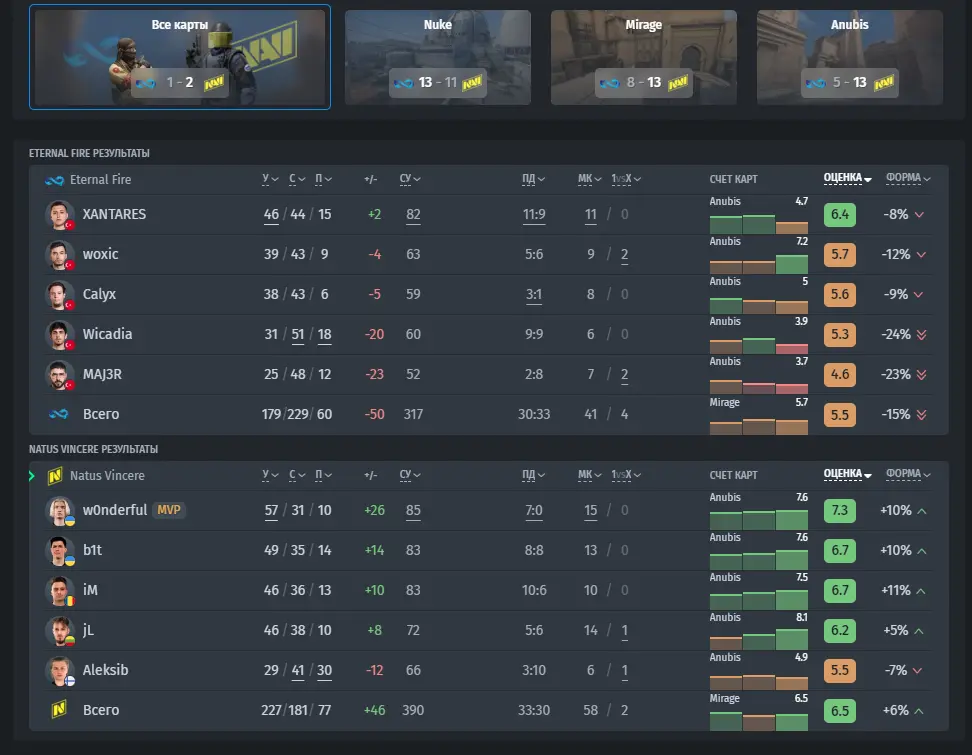Click Wicadia map score bar chart
Screen dimensions: 972x755
click(x=759, y=345)
